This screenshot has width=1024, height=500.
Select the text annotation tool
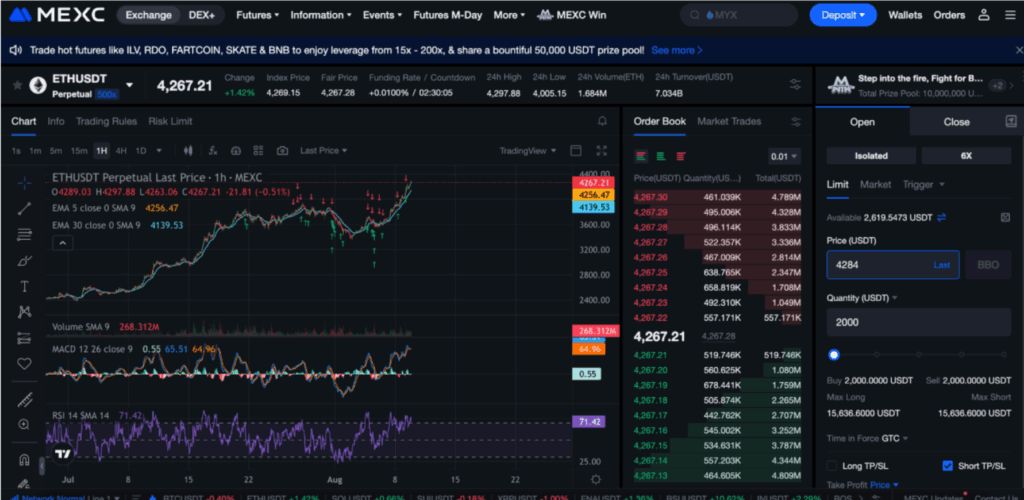24,287
